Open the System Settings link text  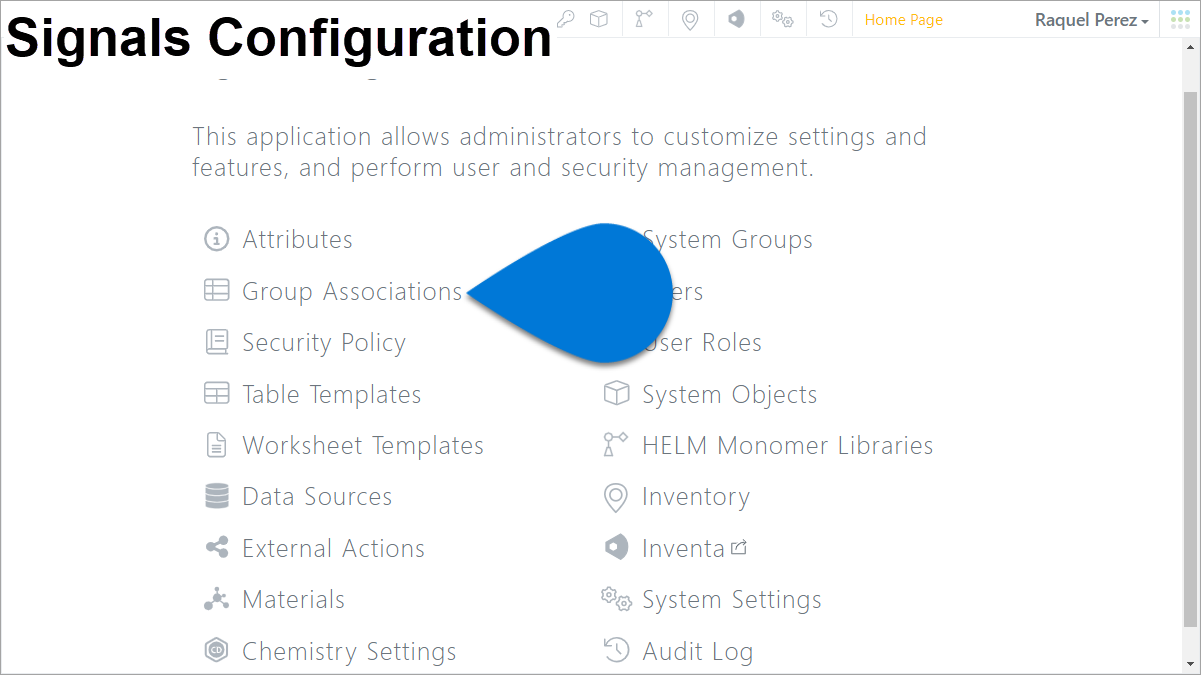(731, 600)
